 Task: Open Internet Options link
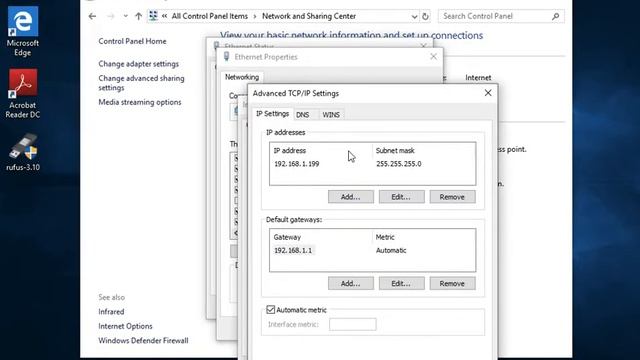tap(125, 326)
